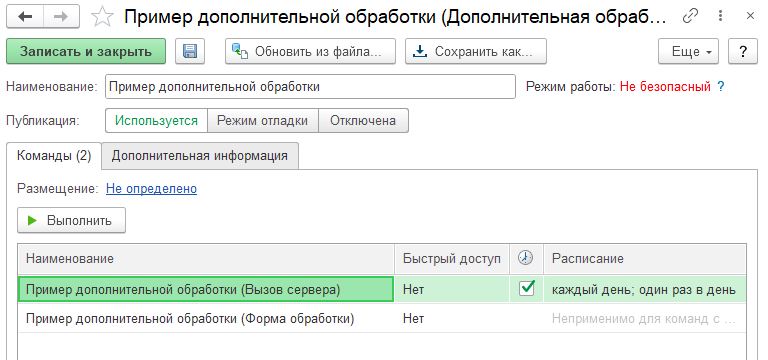This screenshot has width=768, height=360.
Task: Click the Выполнить button
Action: click(x=72, y=220)
